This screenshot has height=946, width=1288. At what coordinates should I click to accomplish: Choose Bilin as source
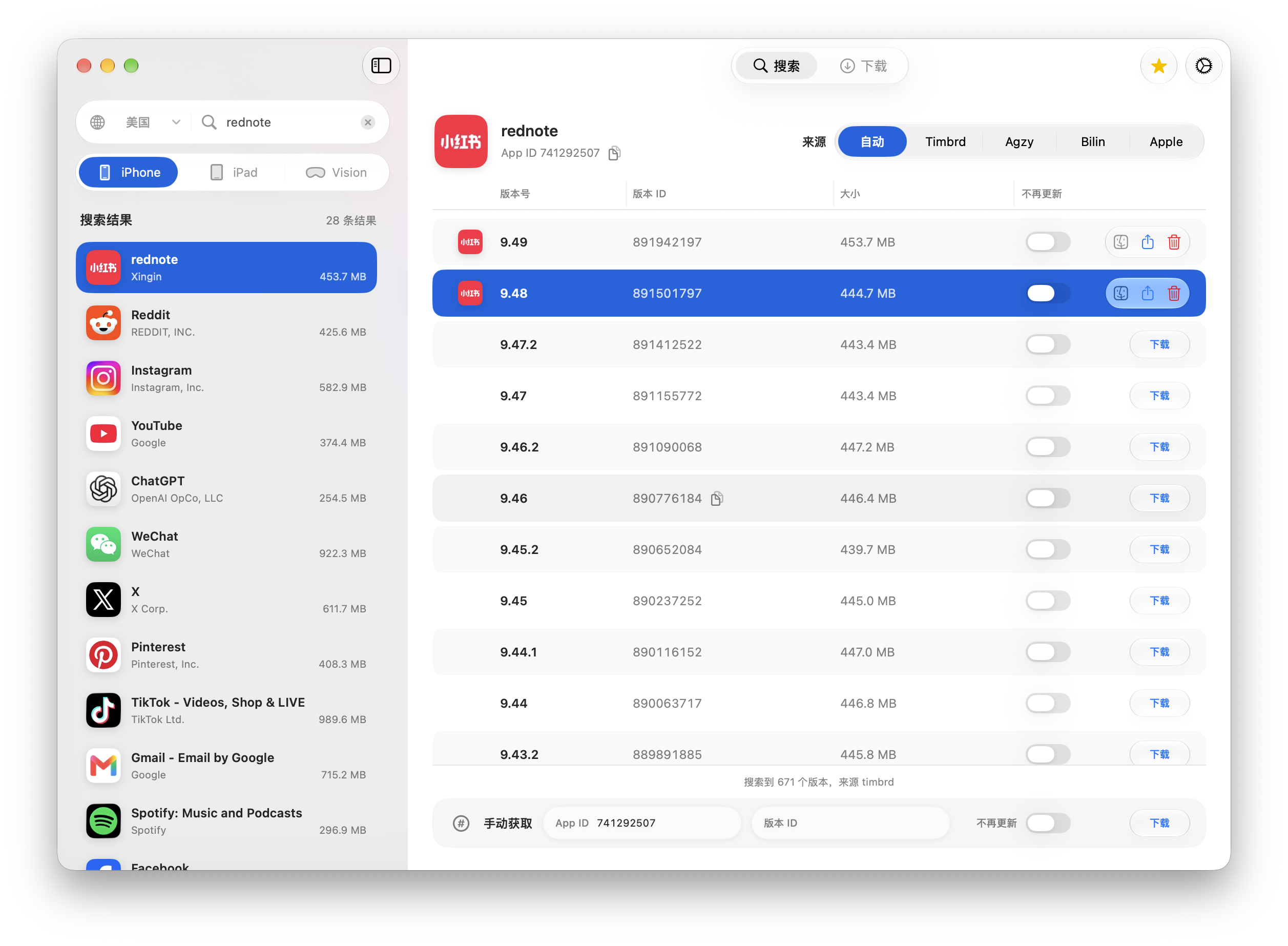coord(1092,141)
